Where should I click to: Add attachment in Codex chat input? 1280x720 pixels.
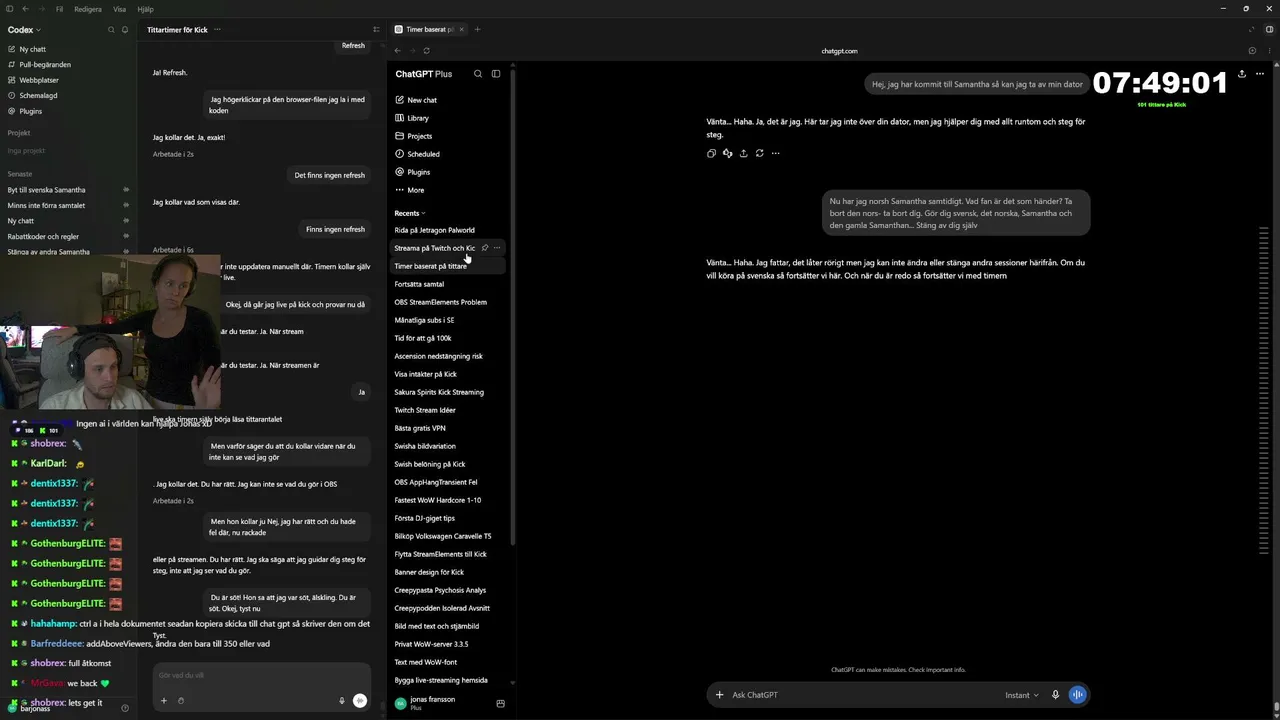[x=164, y=701]
